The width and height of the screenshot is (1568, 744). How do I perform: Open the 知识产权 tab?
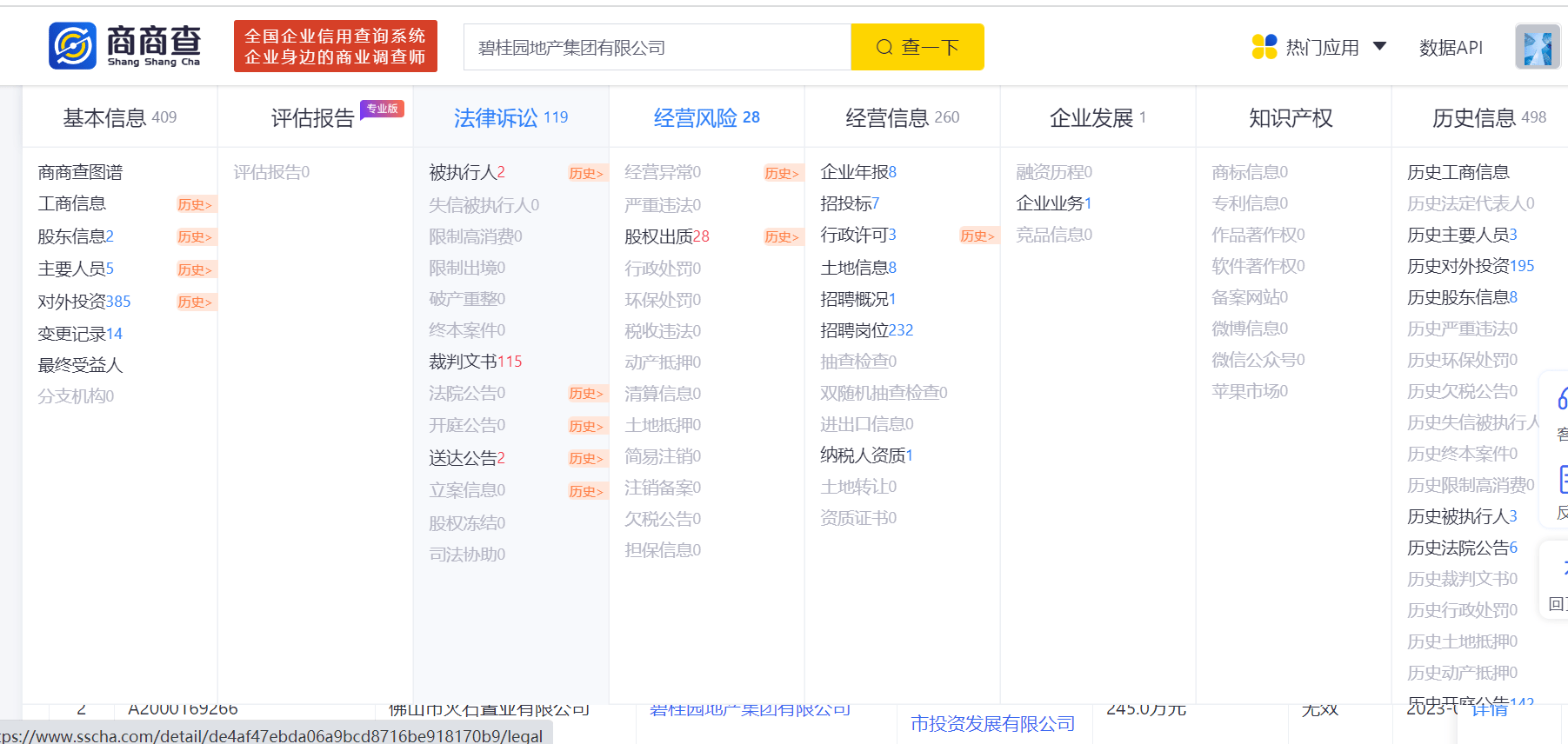pos(1291,117)
